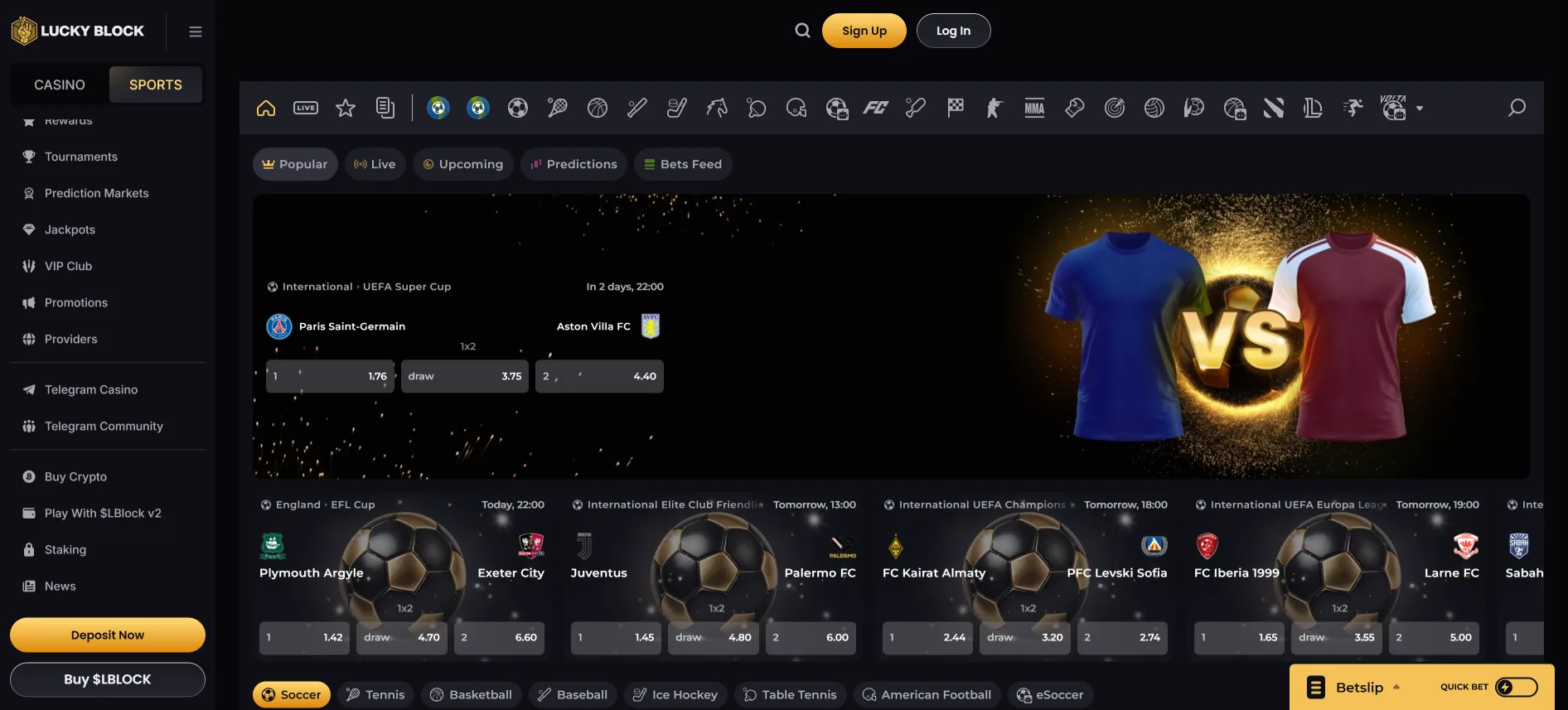Bet on draw at 3.75 for Super Cup
The height and width of the screenshot is (710, 1568).
click(x=465, y=376)
